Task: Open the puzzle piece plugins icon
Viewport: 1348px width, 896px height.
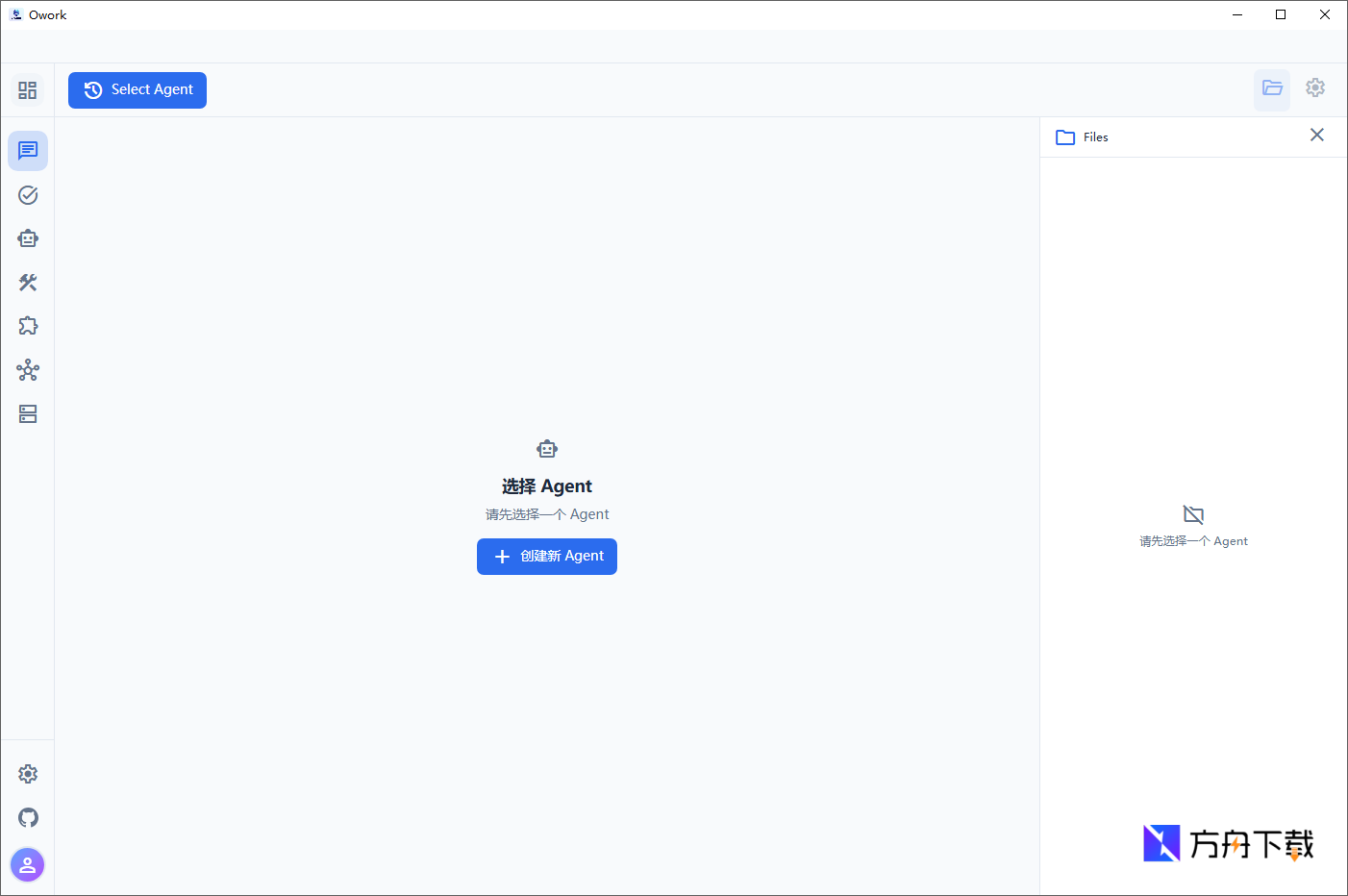Action: [28, 326]
